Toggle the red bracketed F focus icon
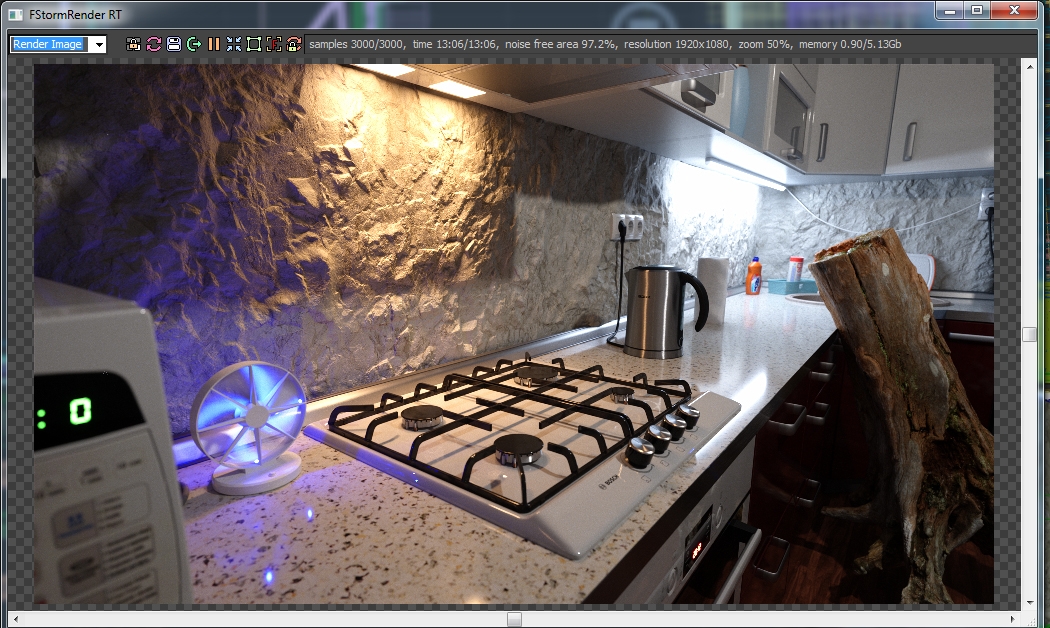Screen dimensions: 1050x628 [x=274, y=44]
